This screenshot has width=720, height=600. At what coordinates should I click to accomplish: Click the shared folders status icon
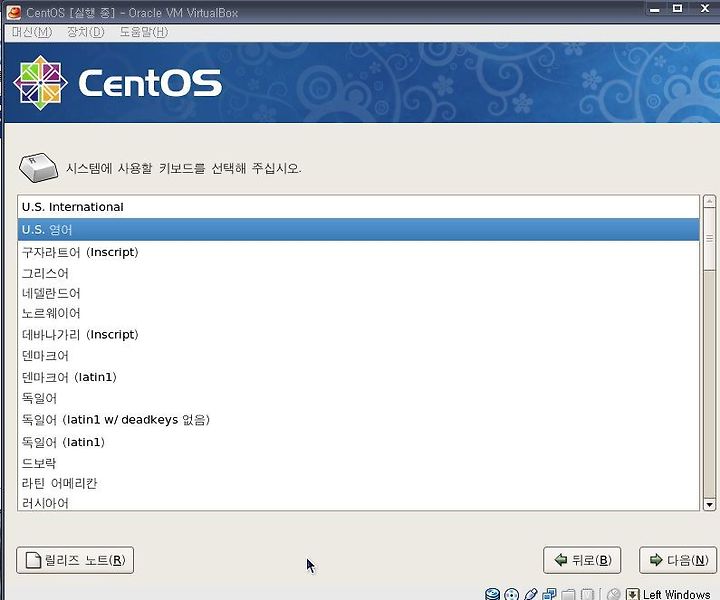point(568,594)
